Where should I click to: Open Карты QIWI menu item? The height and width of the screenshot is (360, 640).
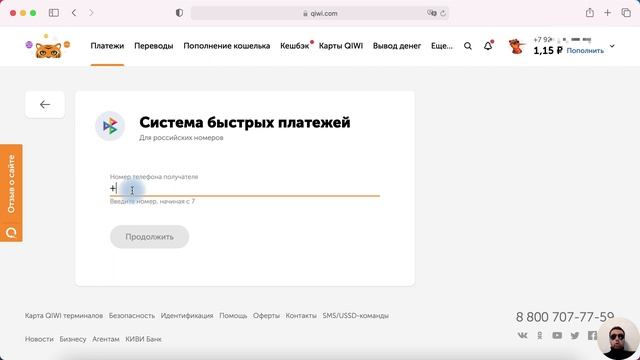pos(341,46)
